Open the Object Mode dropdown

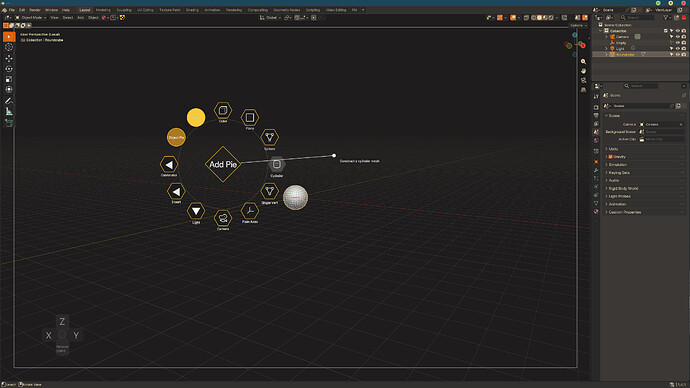(30, 18)
